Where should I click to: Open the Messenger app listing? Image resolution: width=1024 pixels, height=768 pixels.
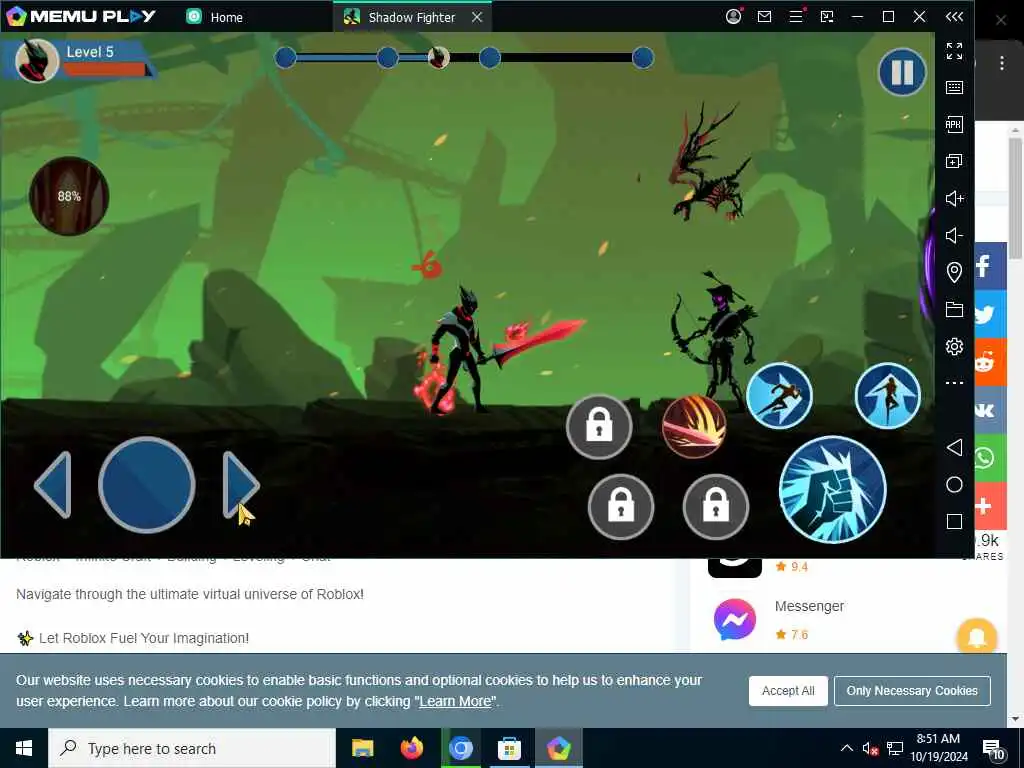coord(809,607)
